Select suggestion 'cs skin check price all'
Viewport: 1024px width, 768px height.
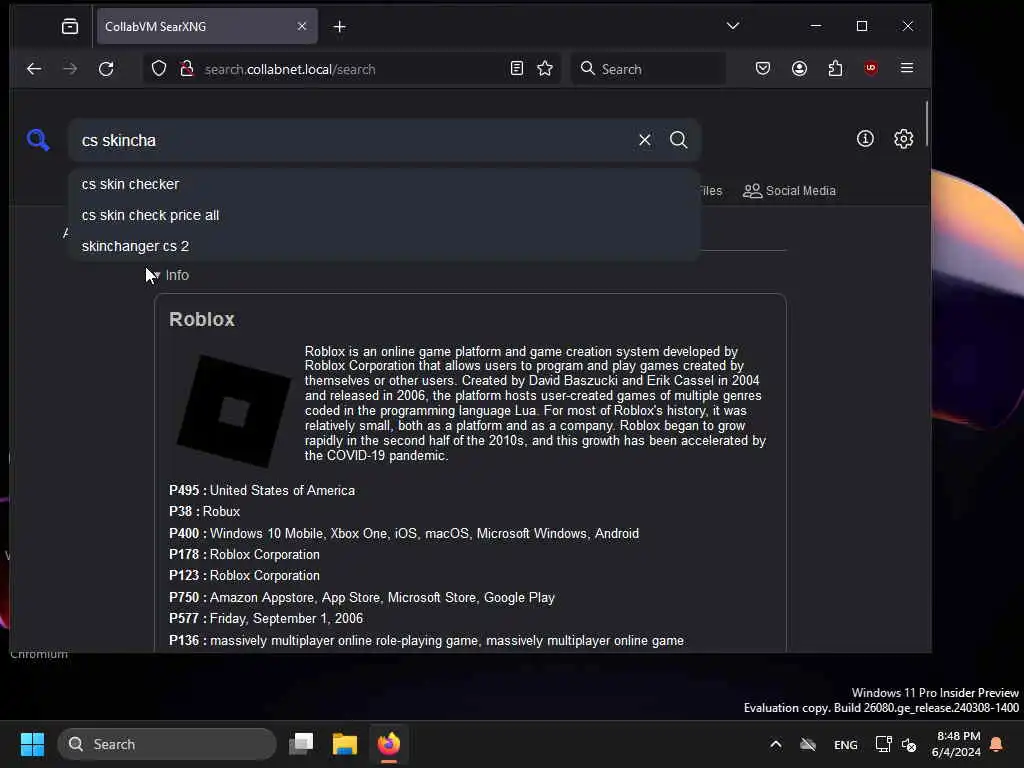point(384,215)
